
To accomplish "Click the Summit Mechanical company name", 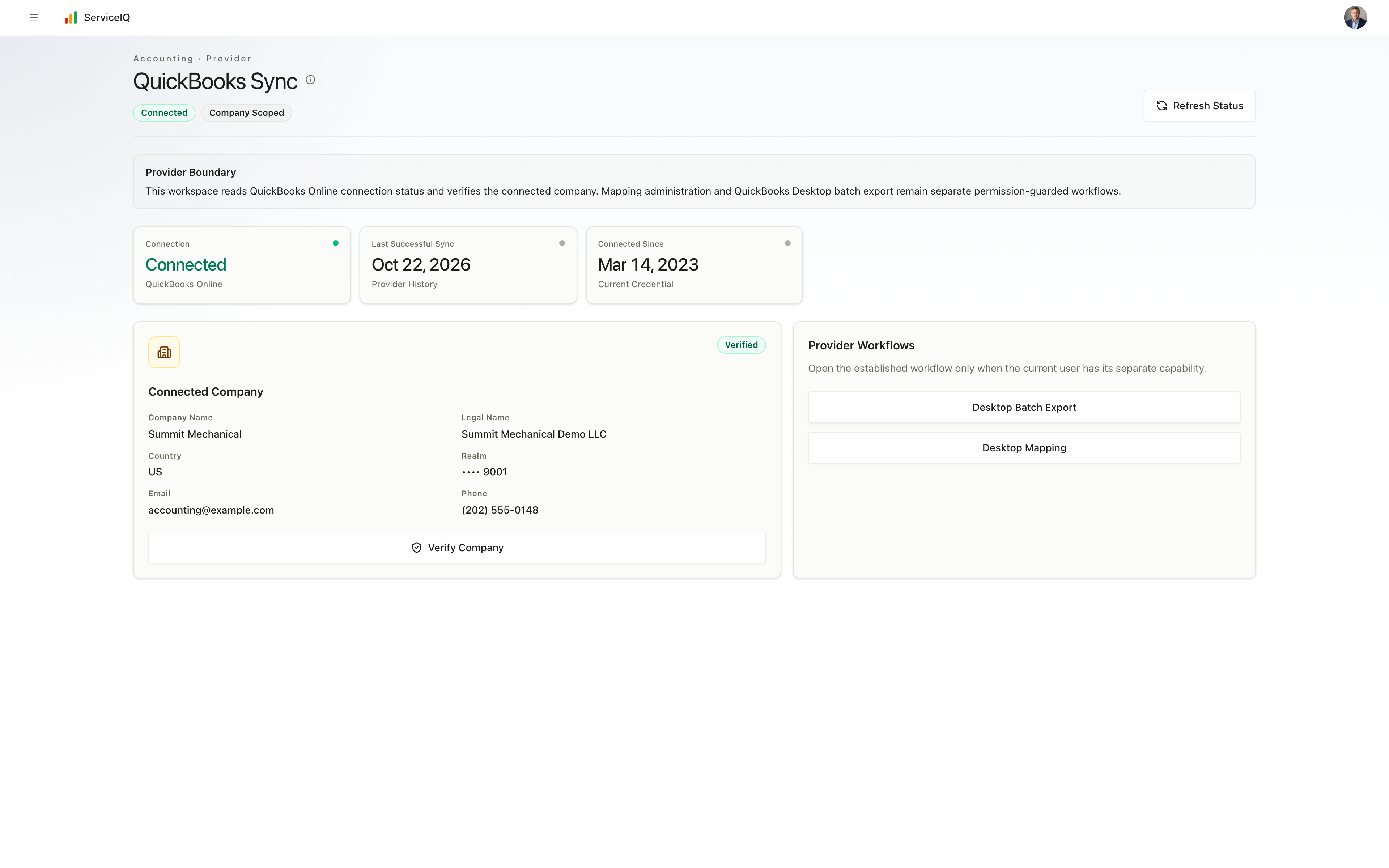I will [x=195, y=434].
